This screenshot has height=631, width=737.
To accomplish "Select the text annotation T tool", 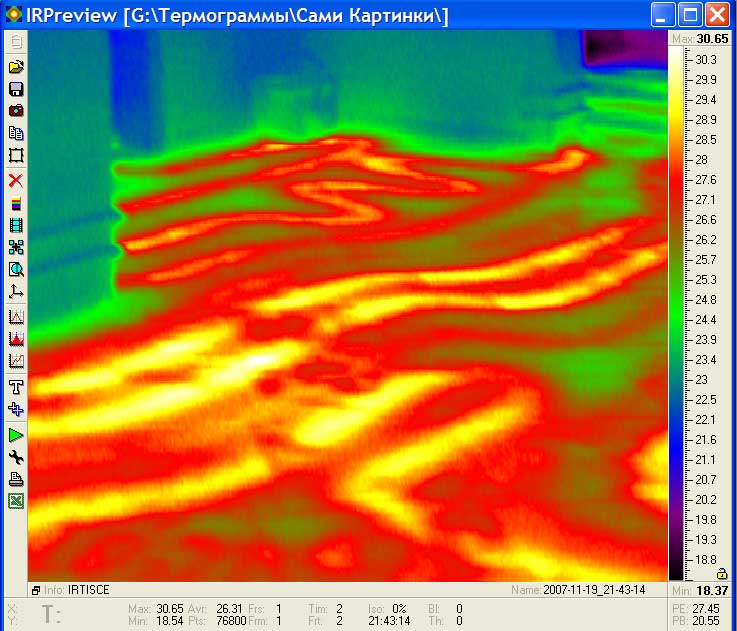I will click(x=16, y=387).
